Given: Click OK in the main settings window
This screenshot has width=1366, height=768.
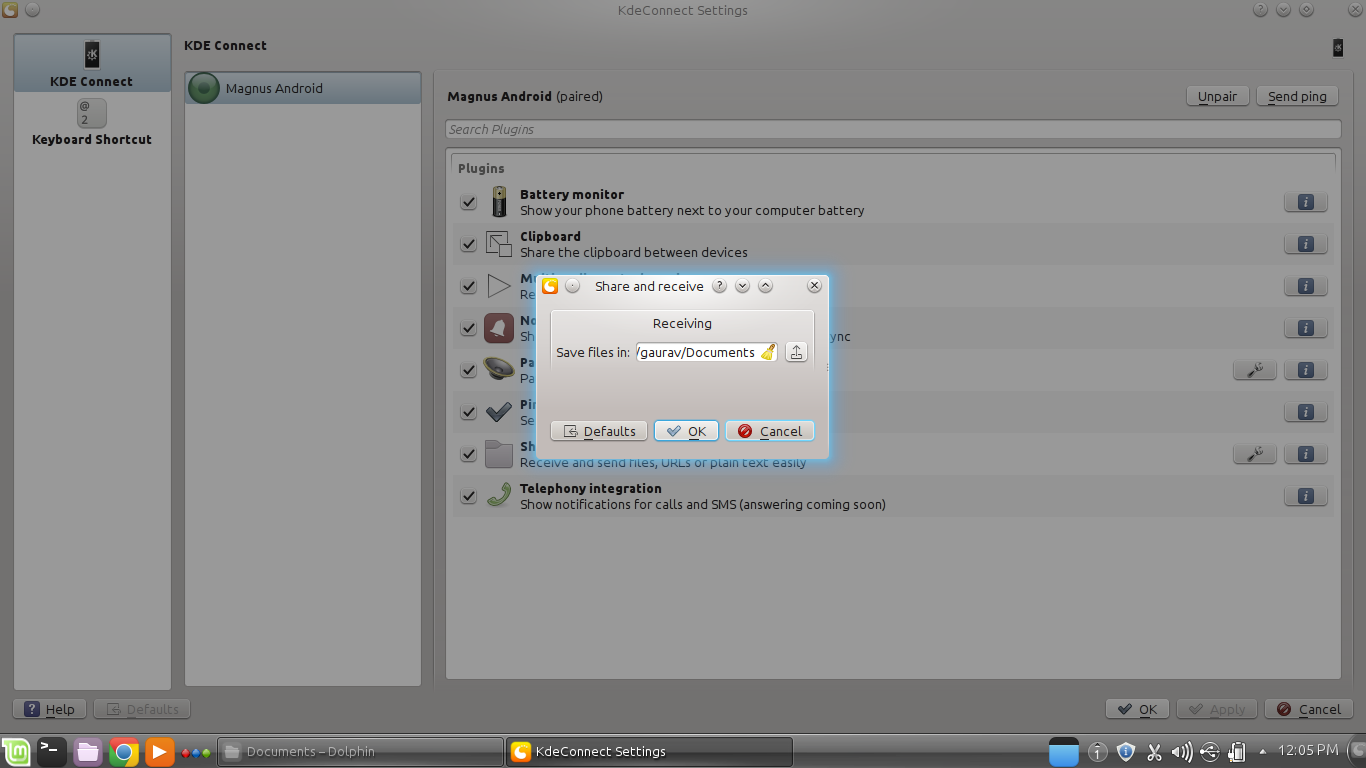Looking at the screenshot, I should pos(1138,709).
